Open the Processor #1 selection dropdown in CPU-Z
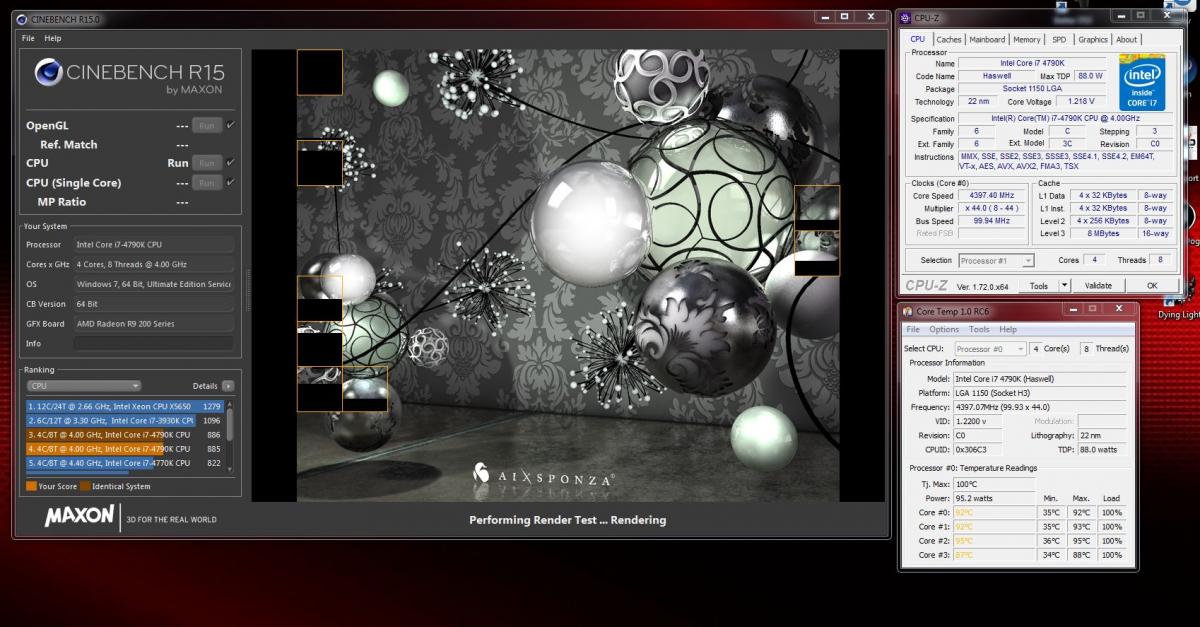 (x=996, y=261)
